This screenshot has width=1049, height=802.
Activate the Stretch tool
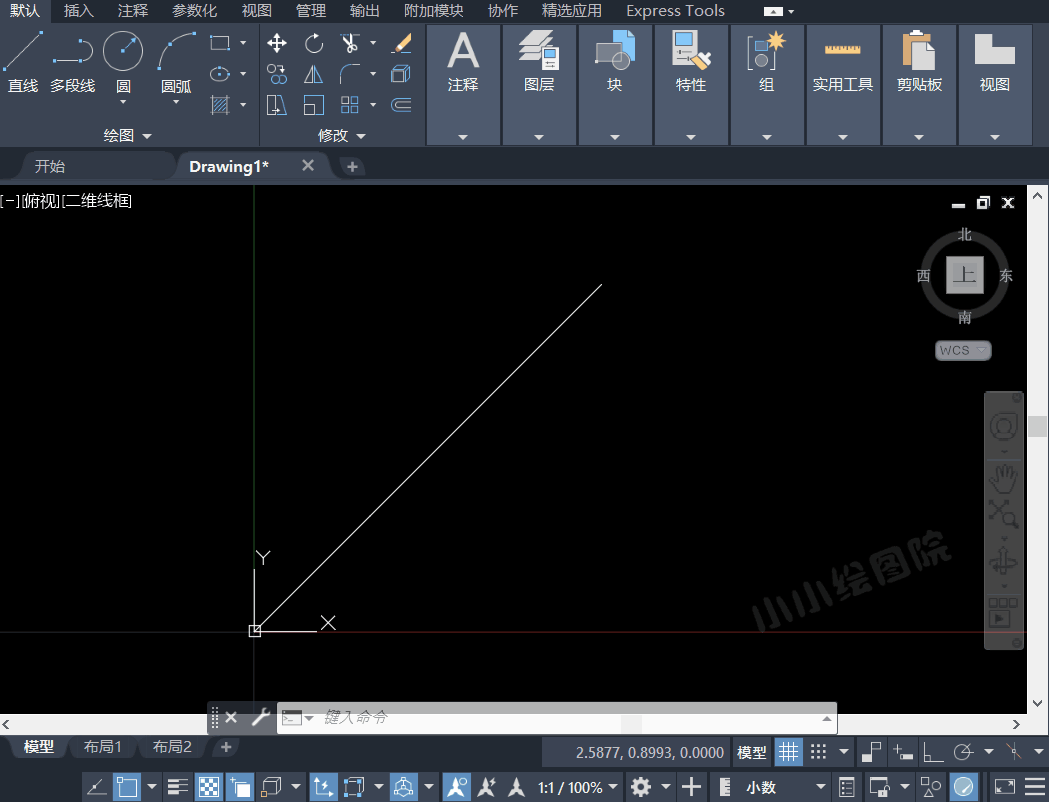[277, 105]
